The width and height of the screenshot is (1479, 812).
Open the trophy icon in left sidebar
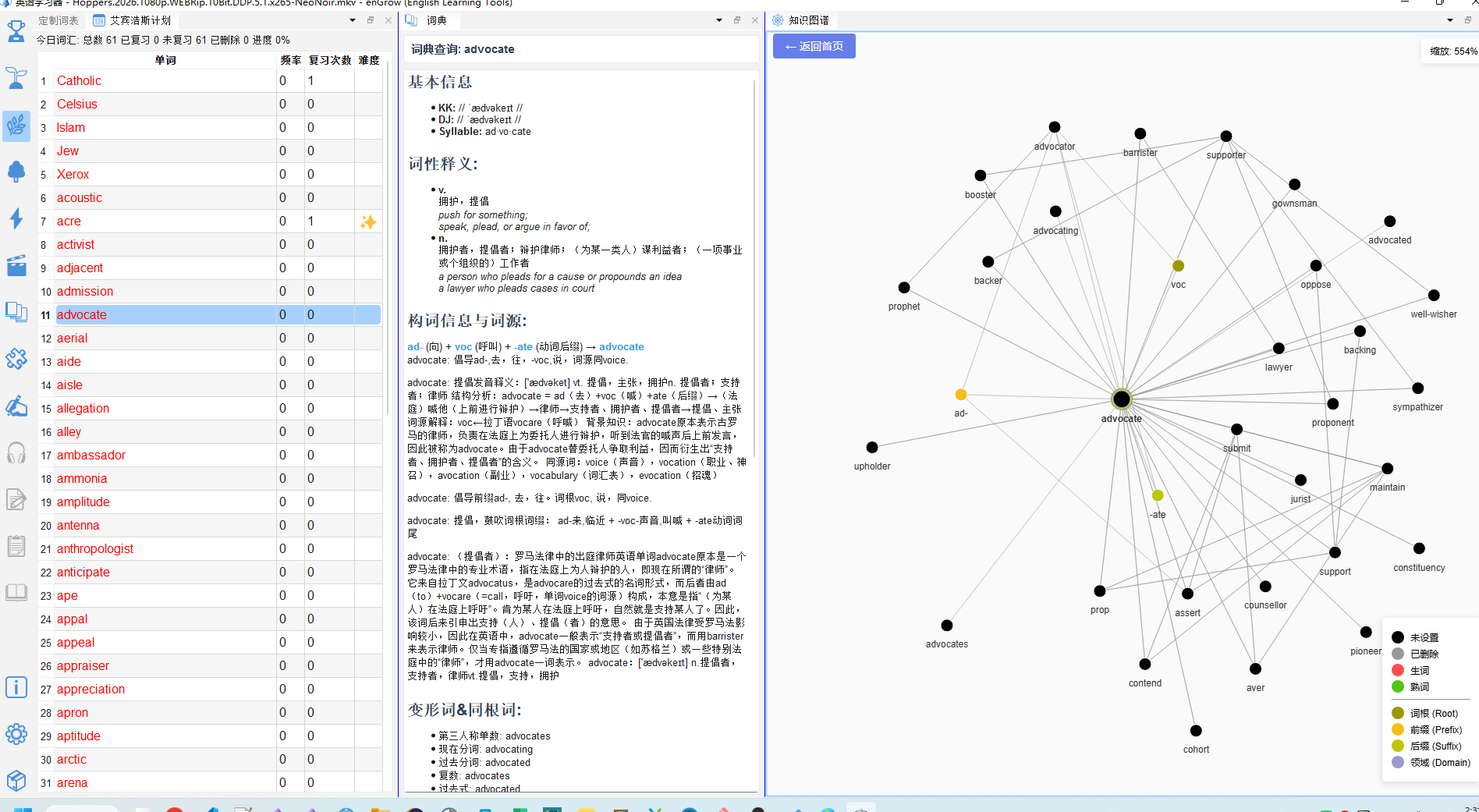coord(16,32)
